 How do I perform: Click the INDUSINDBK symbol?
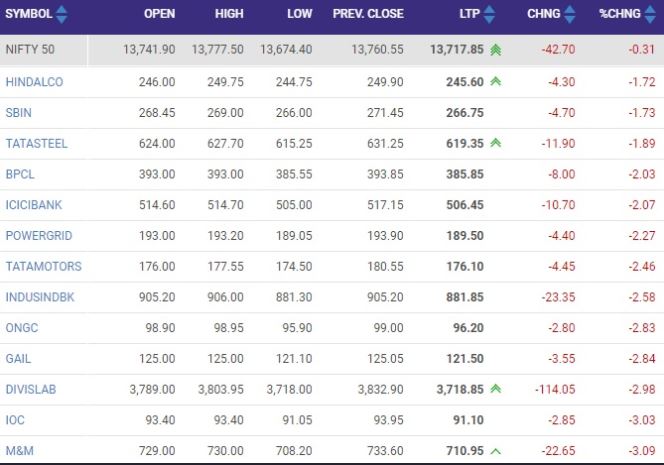[39, 297]
